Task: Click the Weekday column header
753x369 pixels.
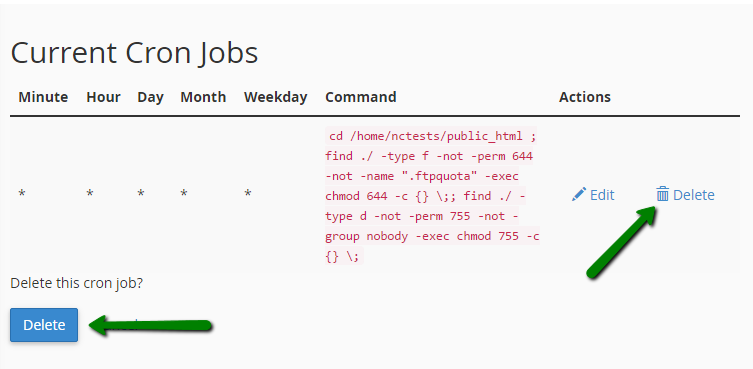Action: [x=276, y=97]
